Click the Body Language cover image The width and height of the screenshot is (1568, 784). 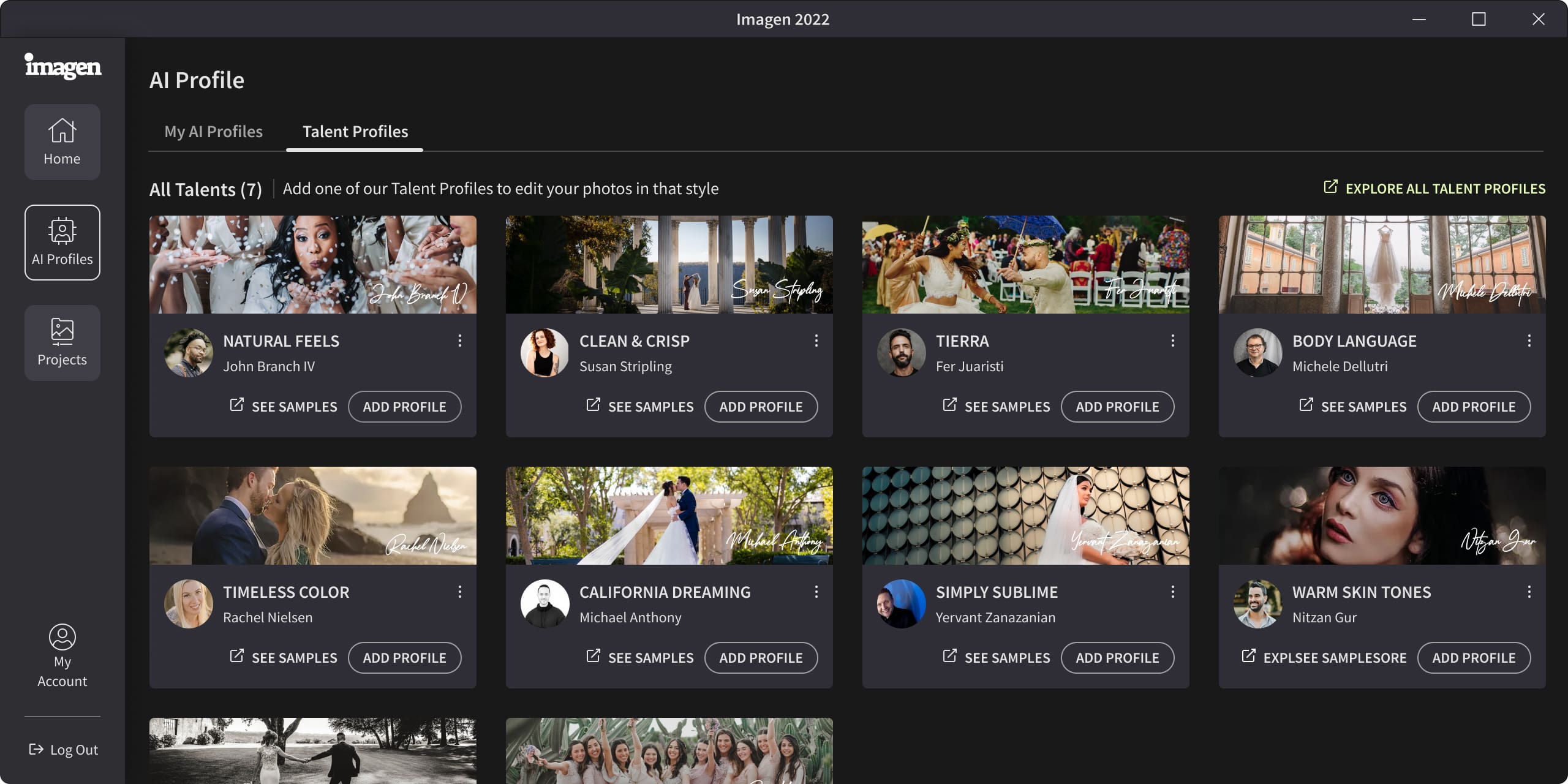[1382, 265]
